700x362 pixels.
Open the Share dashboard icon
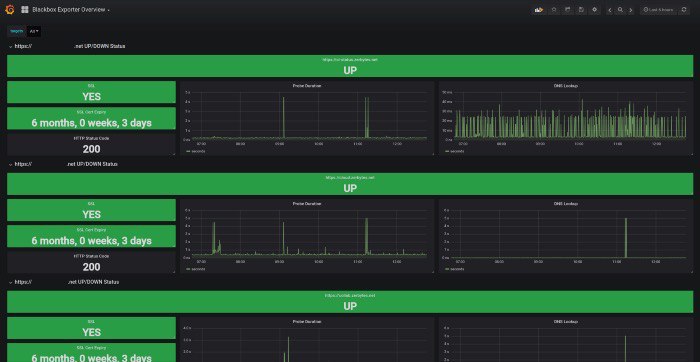[x=567, y=9]
